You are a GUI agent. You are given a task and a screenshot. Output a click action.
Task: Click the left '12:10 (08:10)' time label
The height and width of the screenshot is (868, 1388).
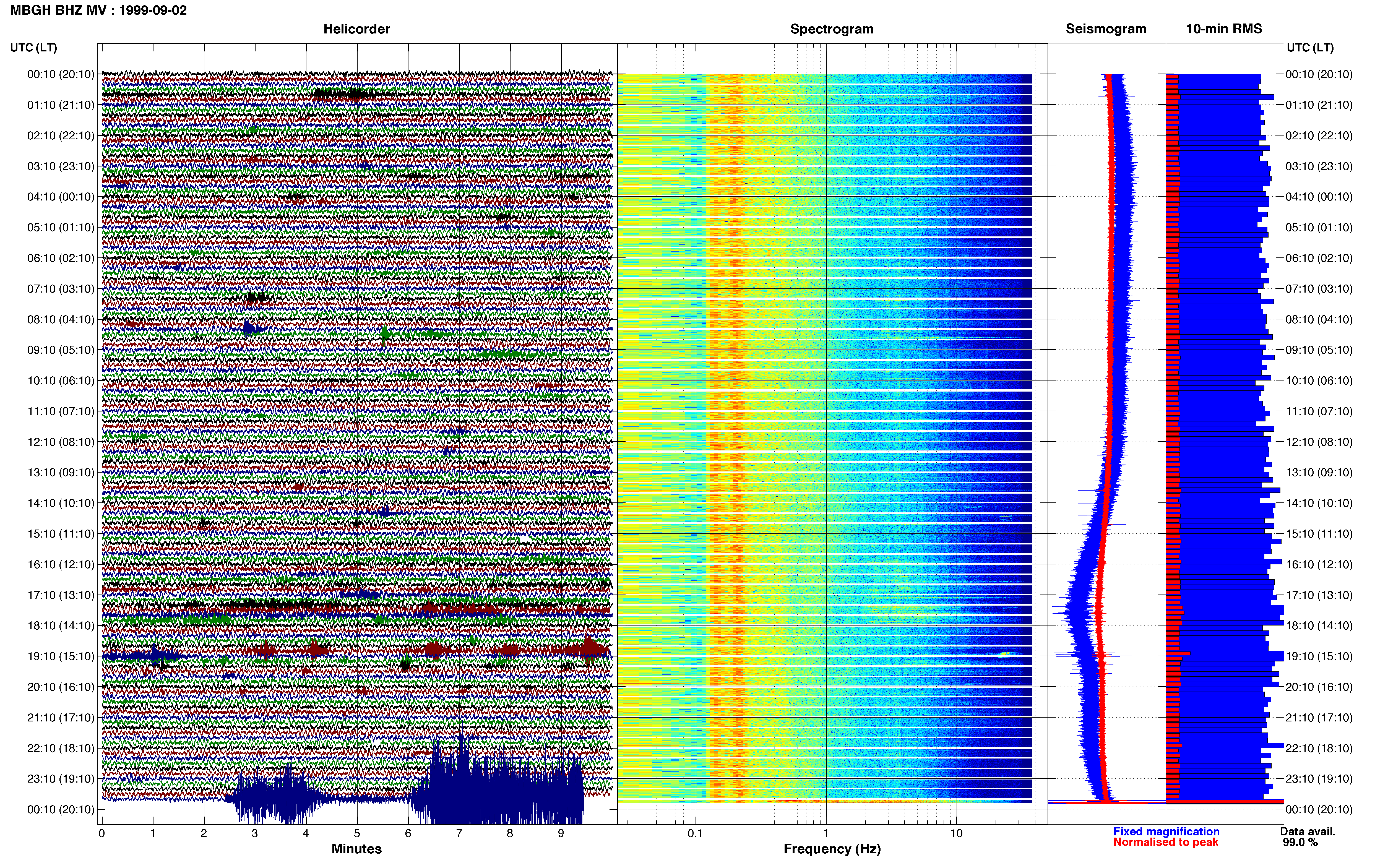coord(61,442)
